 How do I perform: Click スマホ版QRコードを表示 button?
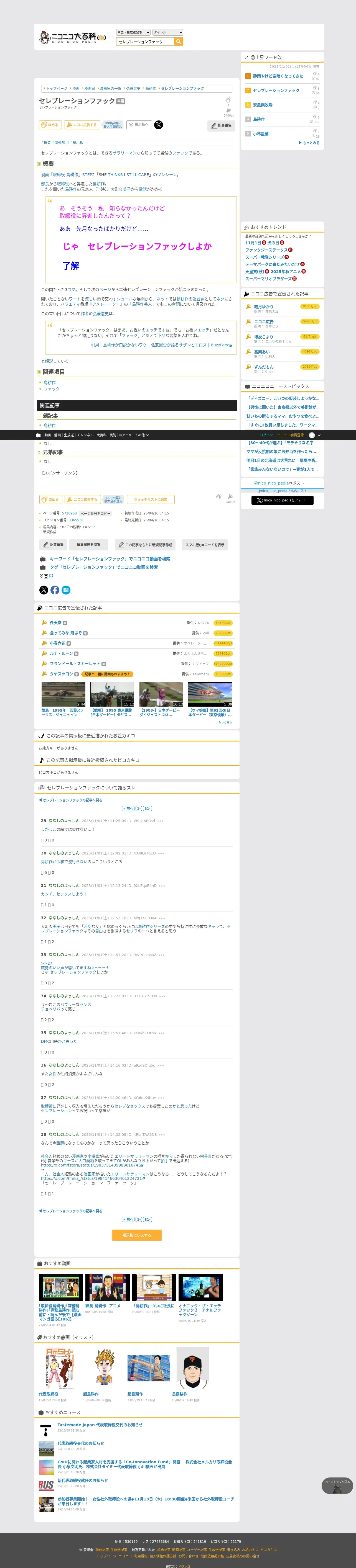pos(205,545)
